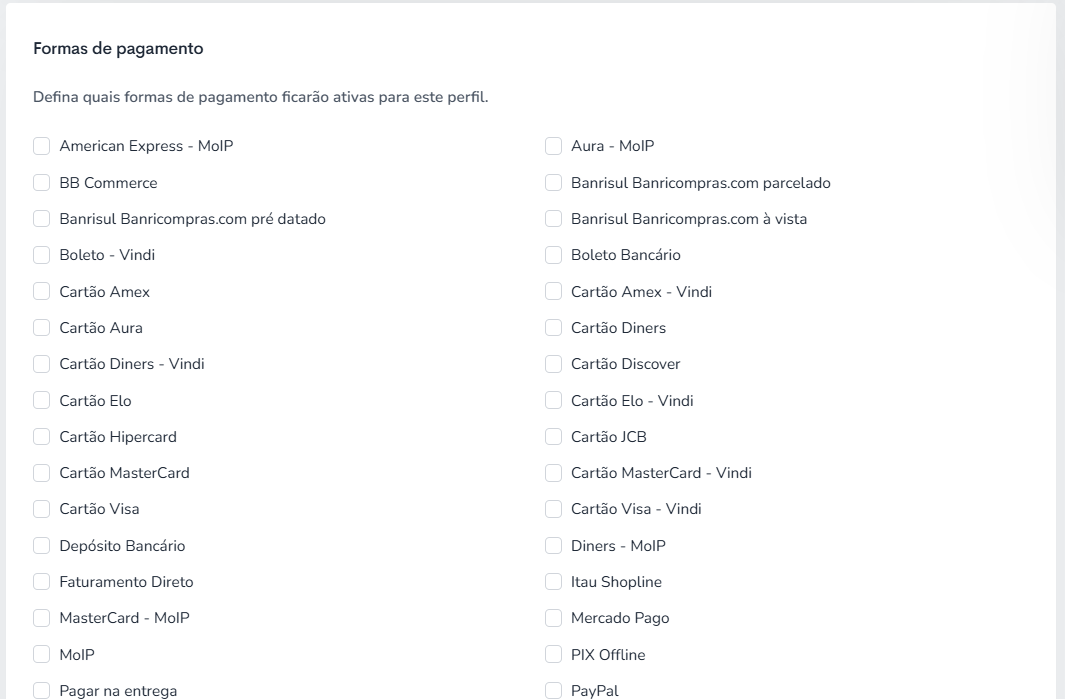Toggle the Cartão Hipercard option
The width and height of the screenshot is (1065, 699).
click(x=41, y=437)
